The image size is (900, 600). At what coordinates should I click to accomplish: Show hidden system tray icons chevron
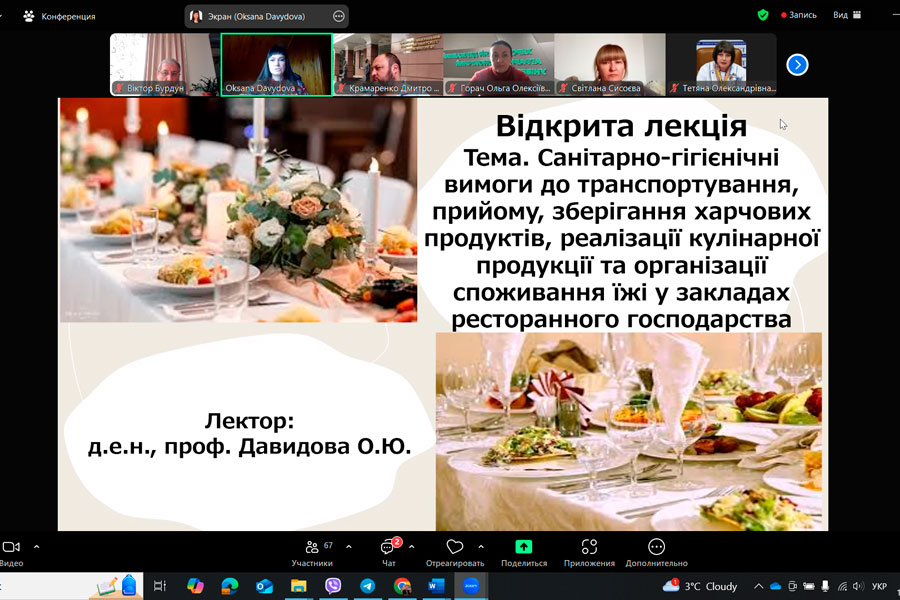pyautogui.click(x=758, y=586)
